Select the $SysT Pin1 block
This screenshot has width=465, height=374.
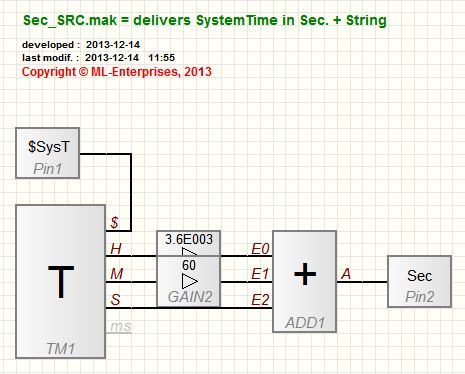click(x=47, y=153)
